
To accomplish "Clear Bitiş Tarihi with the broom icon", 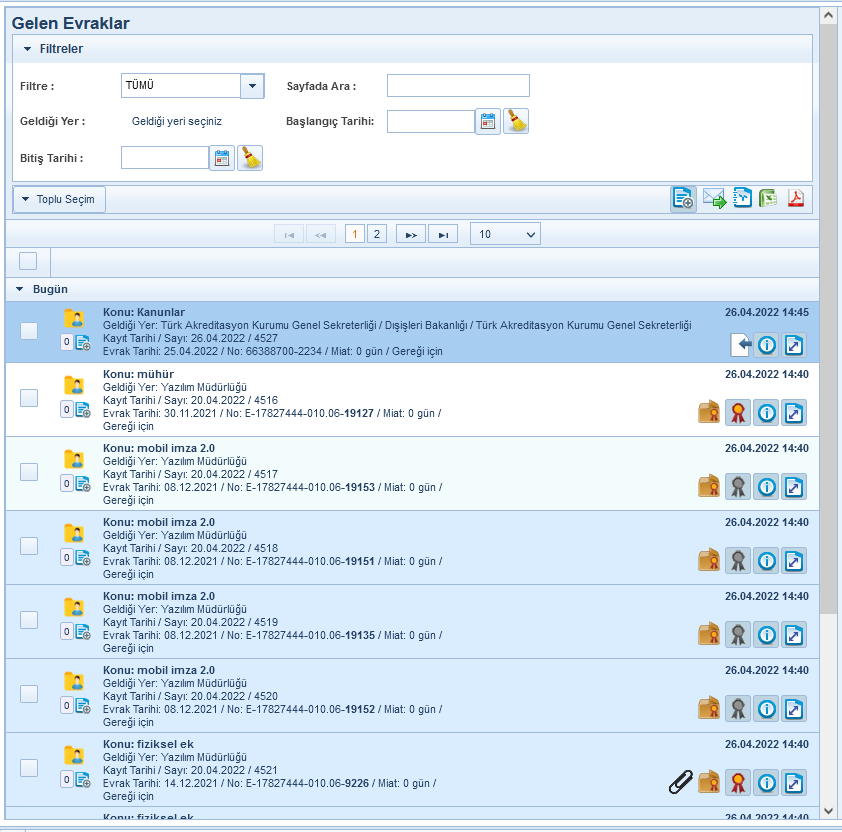I will [250, 158].
